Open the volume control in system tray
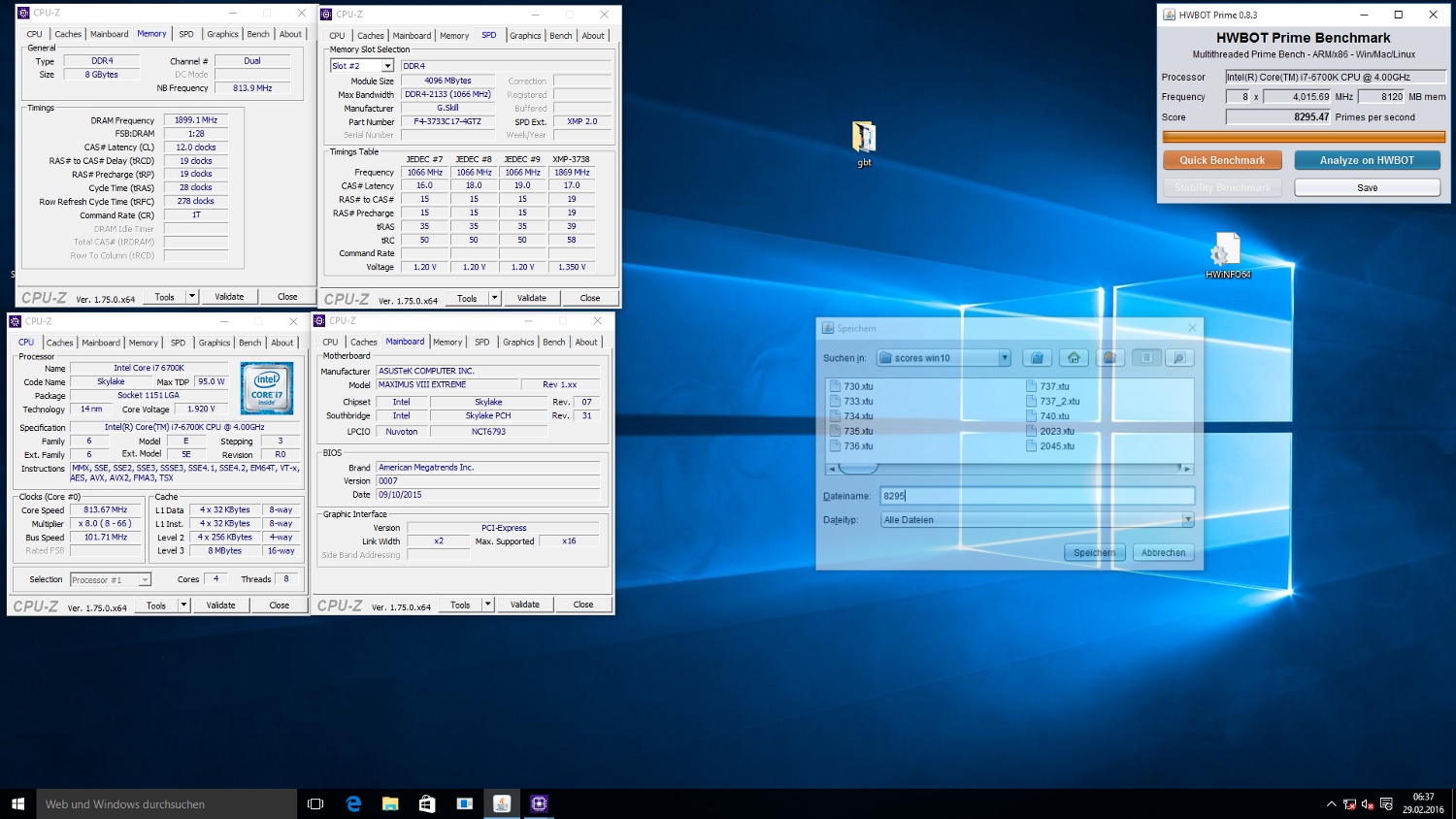Screen dimensions: 1456x819 (x=1368, y=804)
